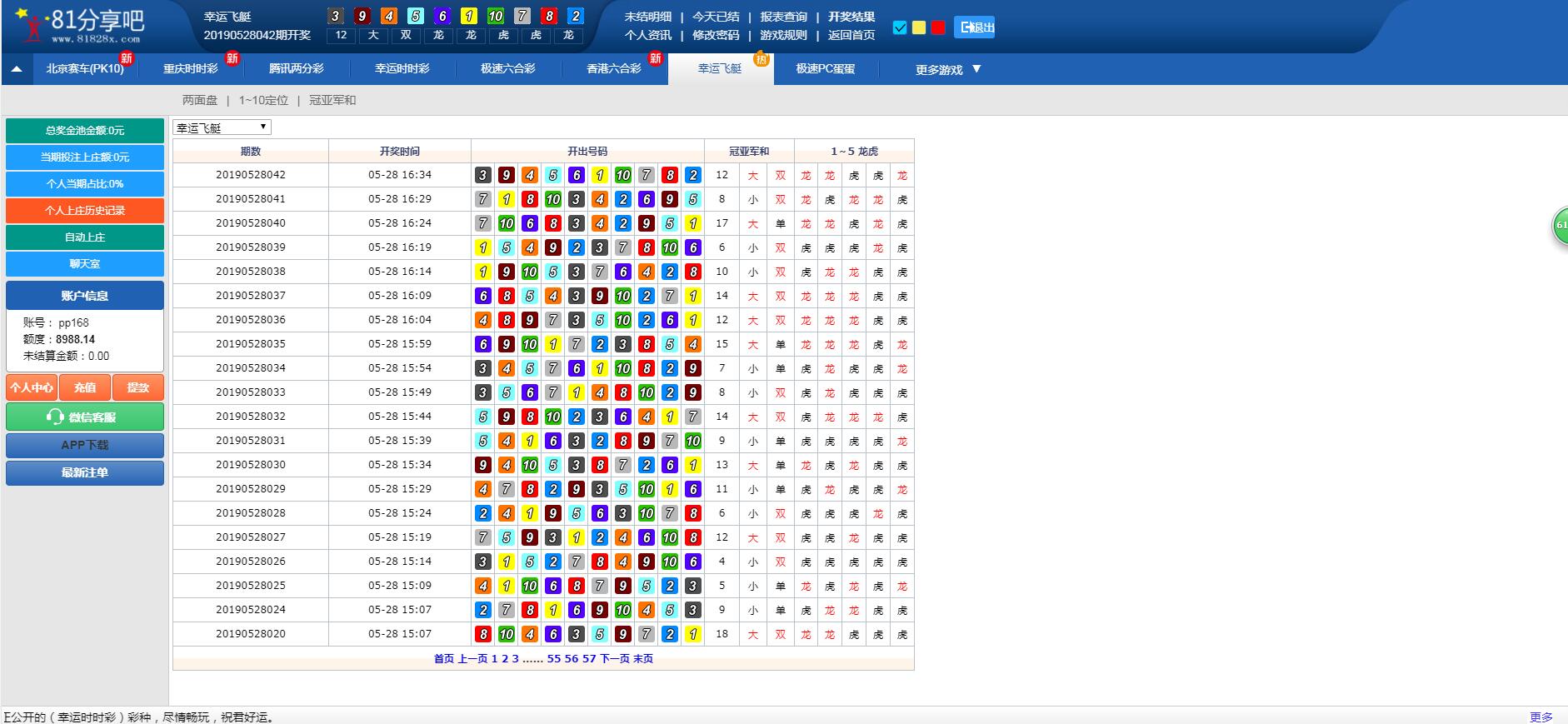Click the 充值 recharge button
The width and height of the screenshot is (1568, 724).
tap(85, 387)
